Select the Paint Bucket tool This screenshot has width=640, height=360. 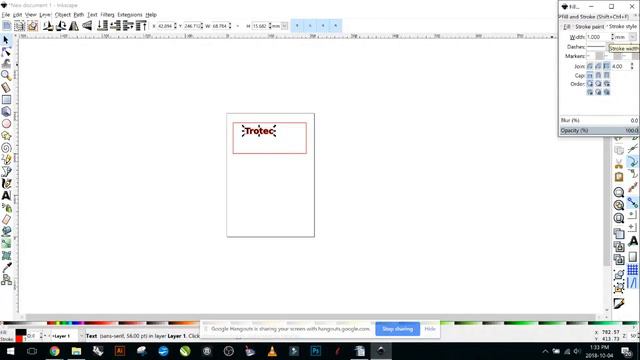[x=6, y=231]
